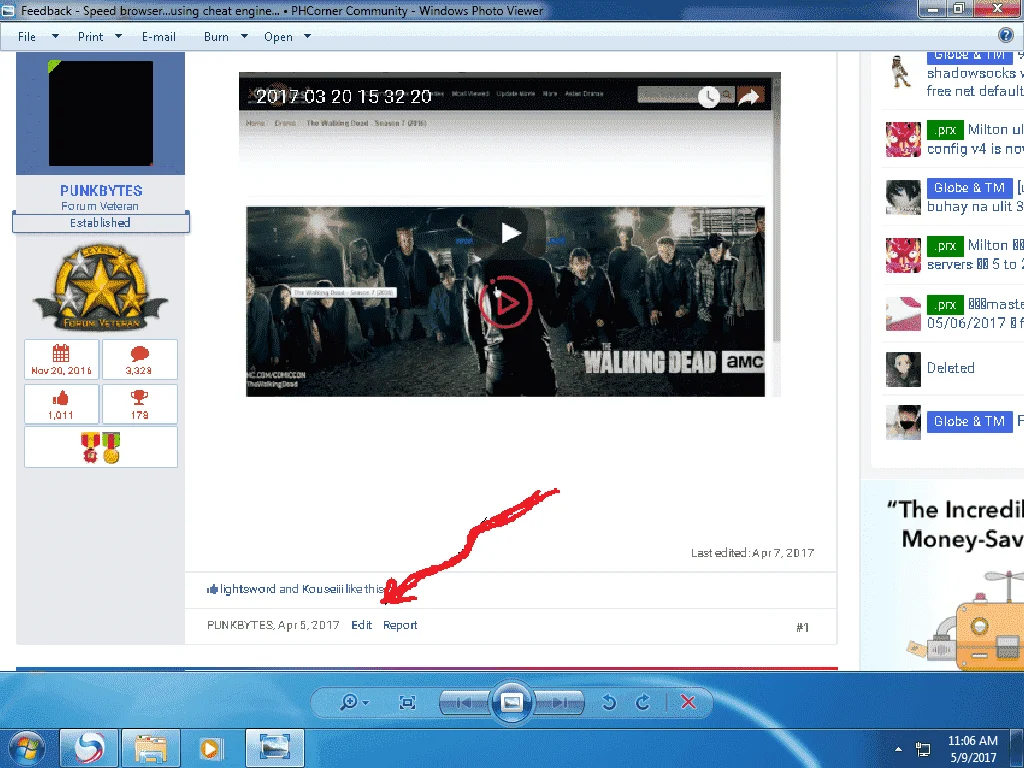This screenshot has width=1024, height=768.
Task: Go to the next photo
Action: pos(559,703)
